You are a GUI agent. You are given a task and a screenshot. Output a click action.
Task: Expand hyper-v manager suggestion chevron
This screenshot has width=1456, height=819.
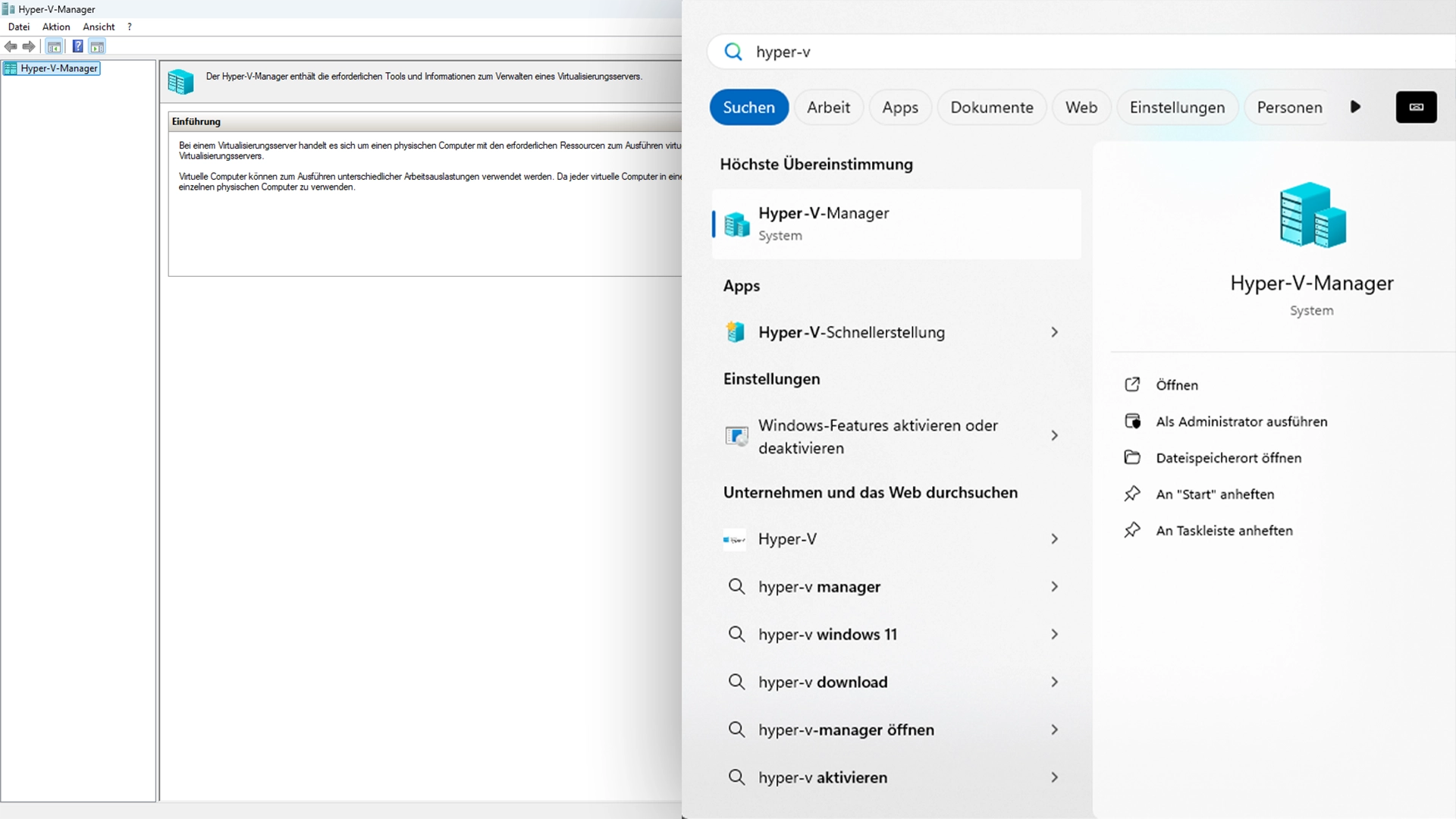click(x=1054, y=587)
